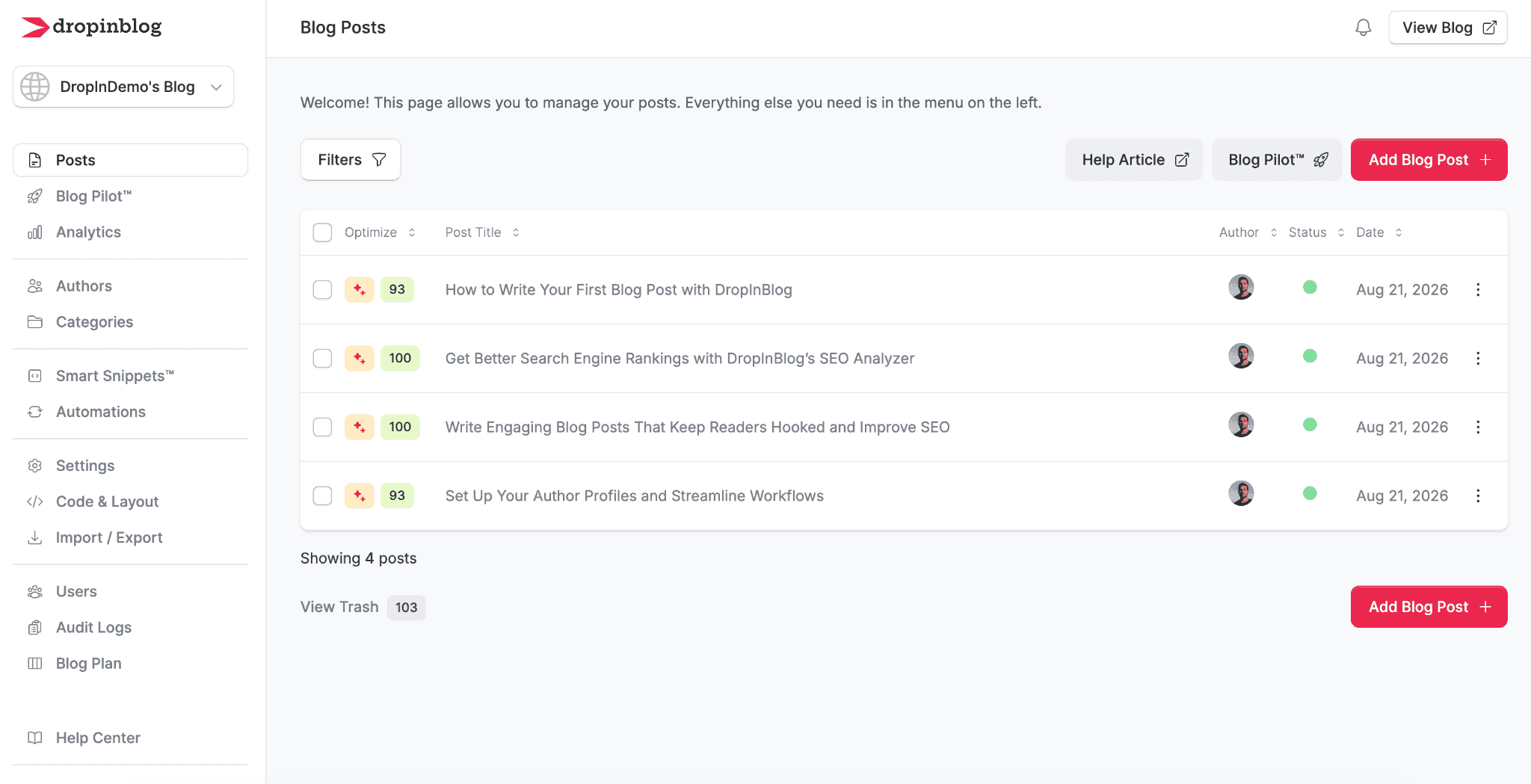Viewport: 1531px width, 784px height.
Task: Open the three-dot menu for 'Write Engaging Blog Posts' row
Action: pyautogui.click(x=1478, y=427)
